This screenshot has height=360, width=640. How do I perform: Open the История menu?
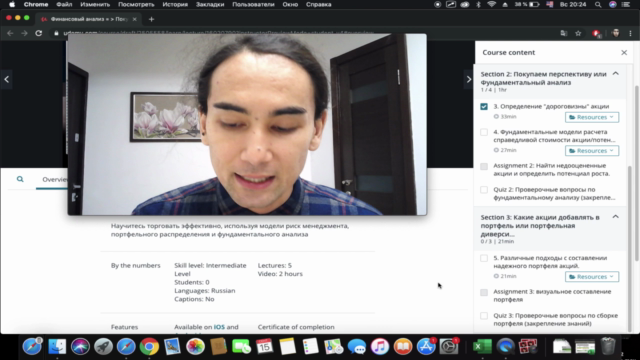tap(175, 4)
